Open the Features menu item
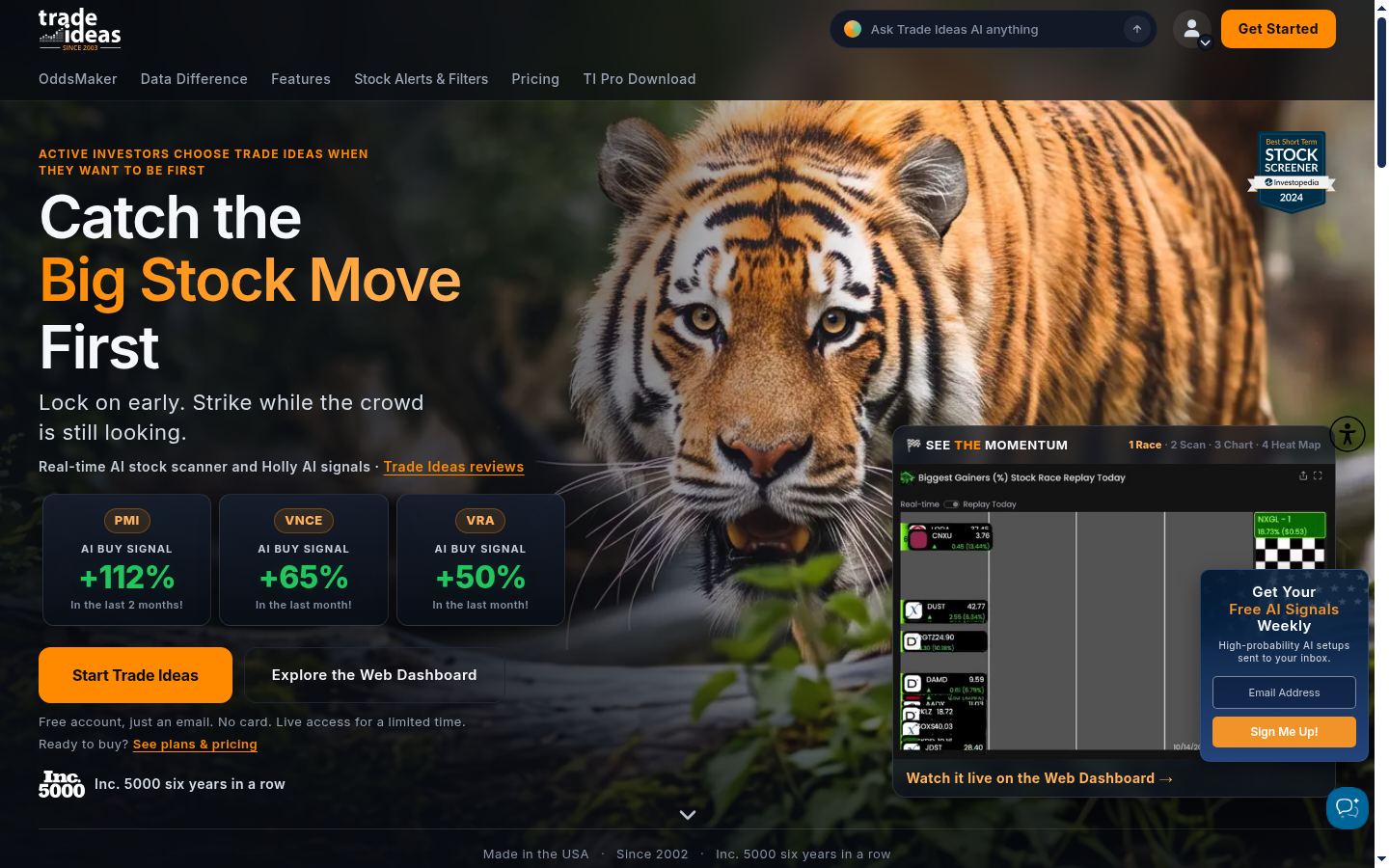 point(301,79)
